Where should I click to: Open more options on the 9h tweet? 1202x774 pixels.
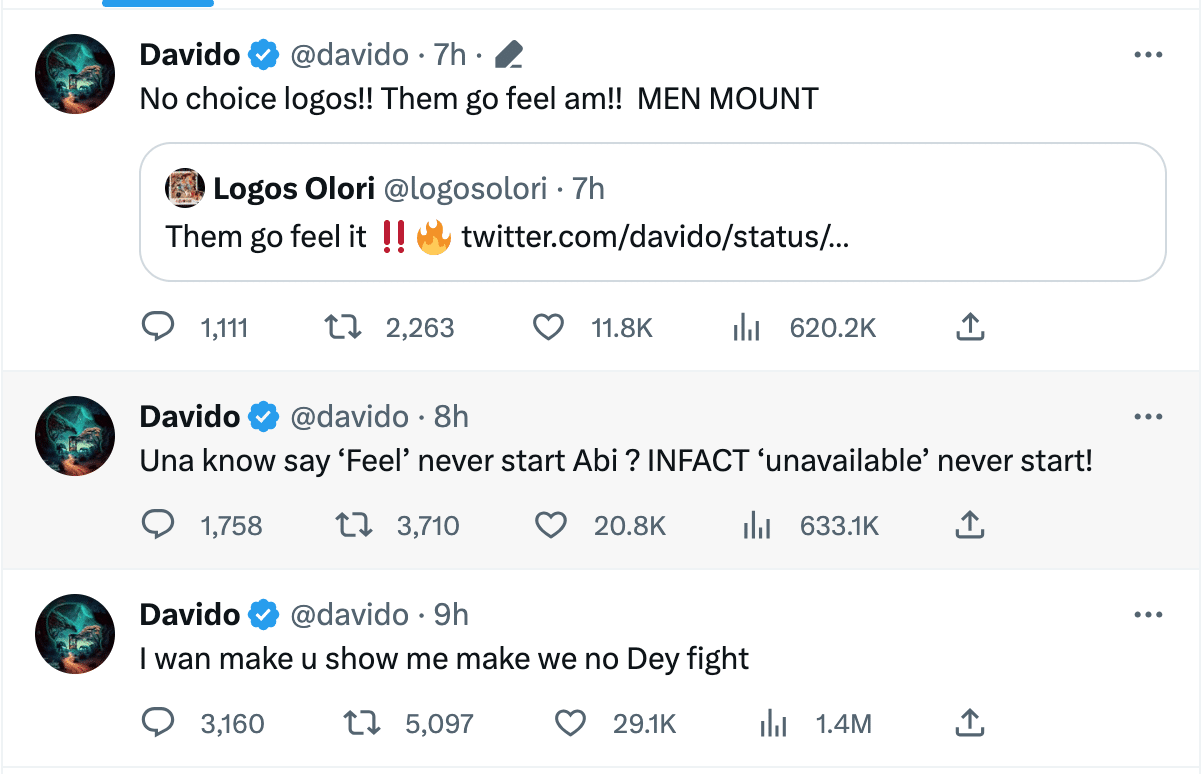click(x=1148, y=614)
